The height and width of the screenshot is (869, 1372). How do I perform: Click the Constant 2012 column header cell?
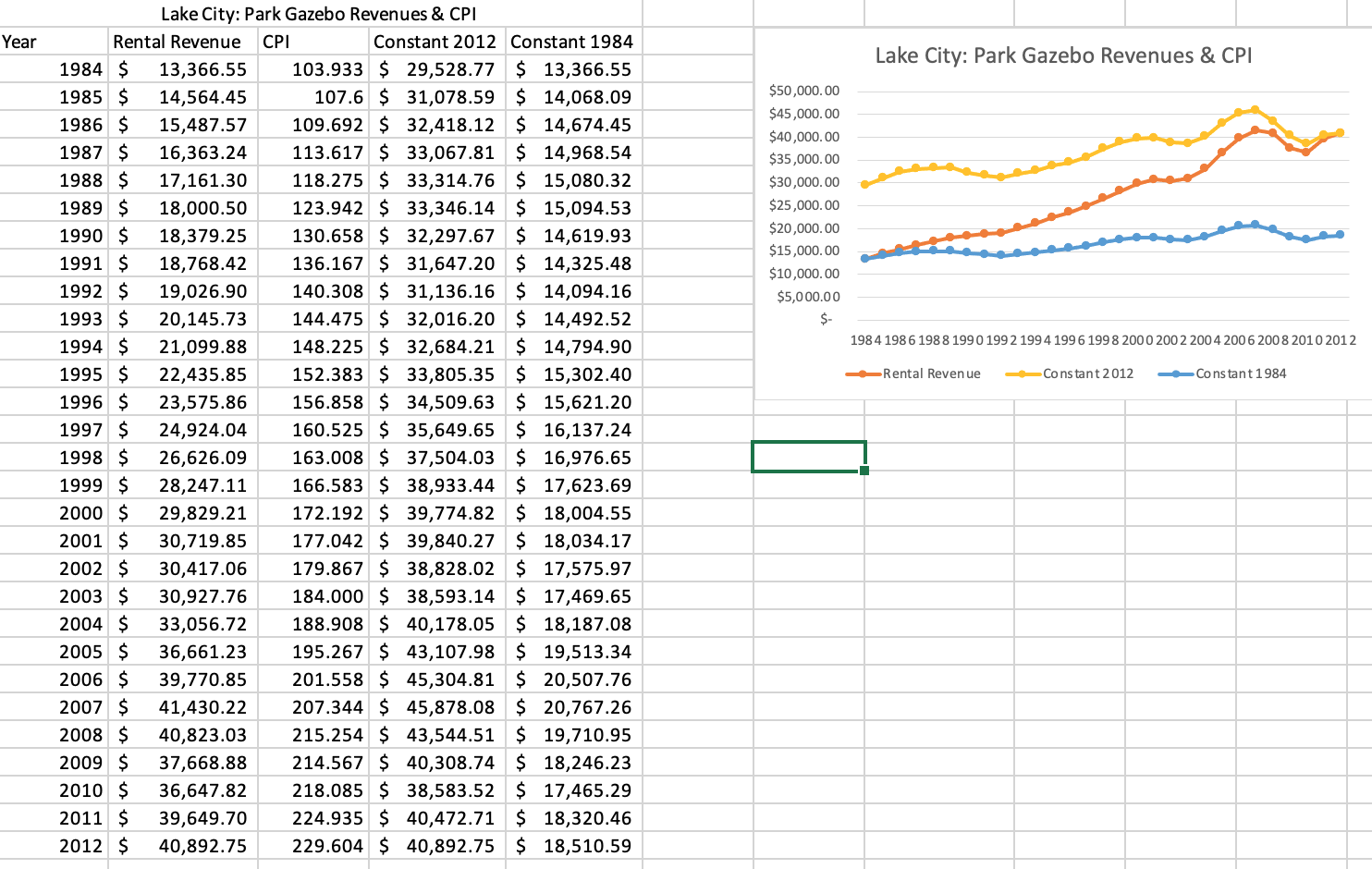click(x=437, y=42)
